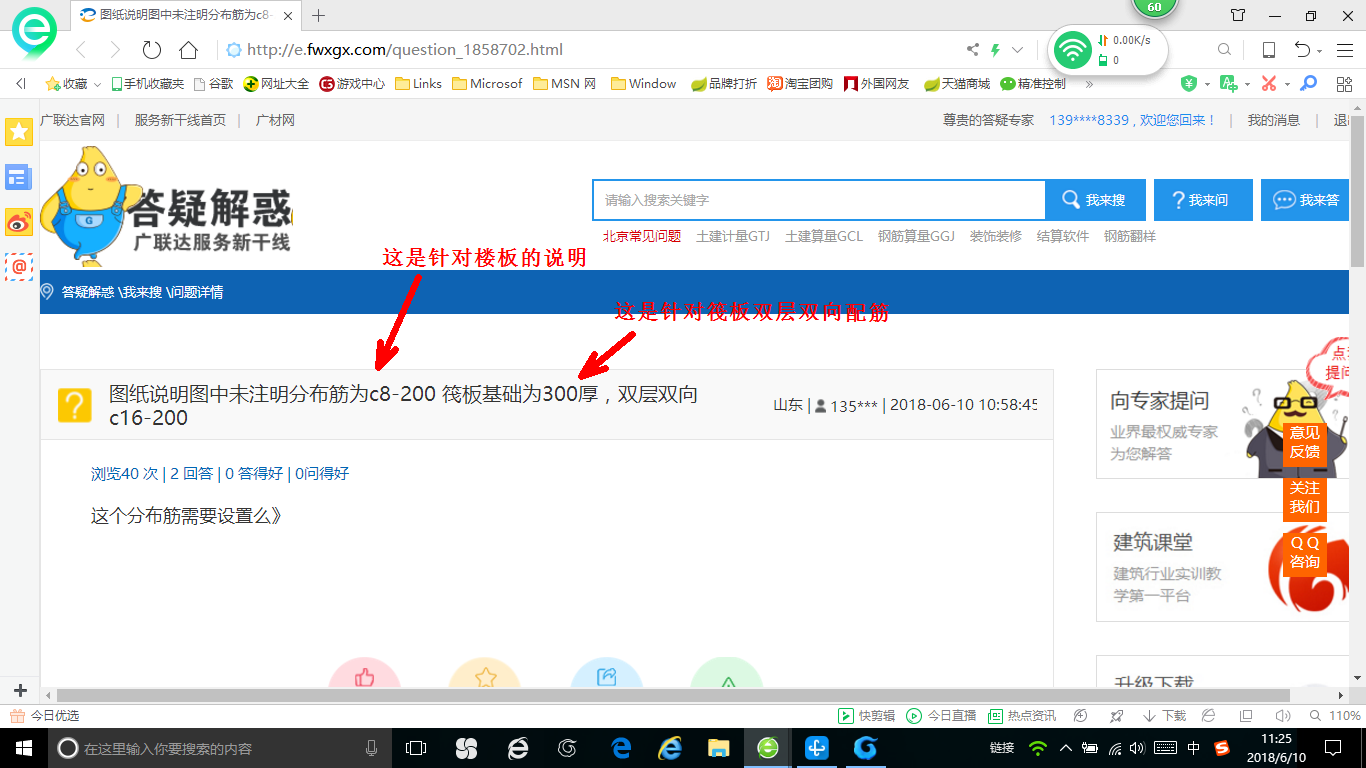The image size is (1366, 768).
Task: Select 钢筋算量GGJ category link
Action: tap(916, 236)
